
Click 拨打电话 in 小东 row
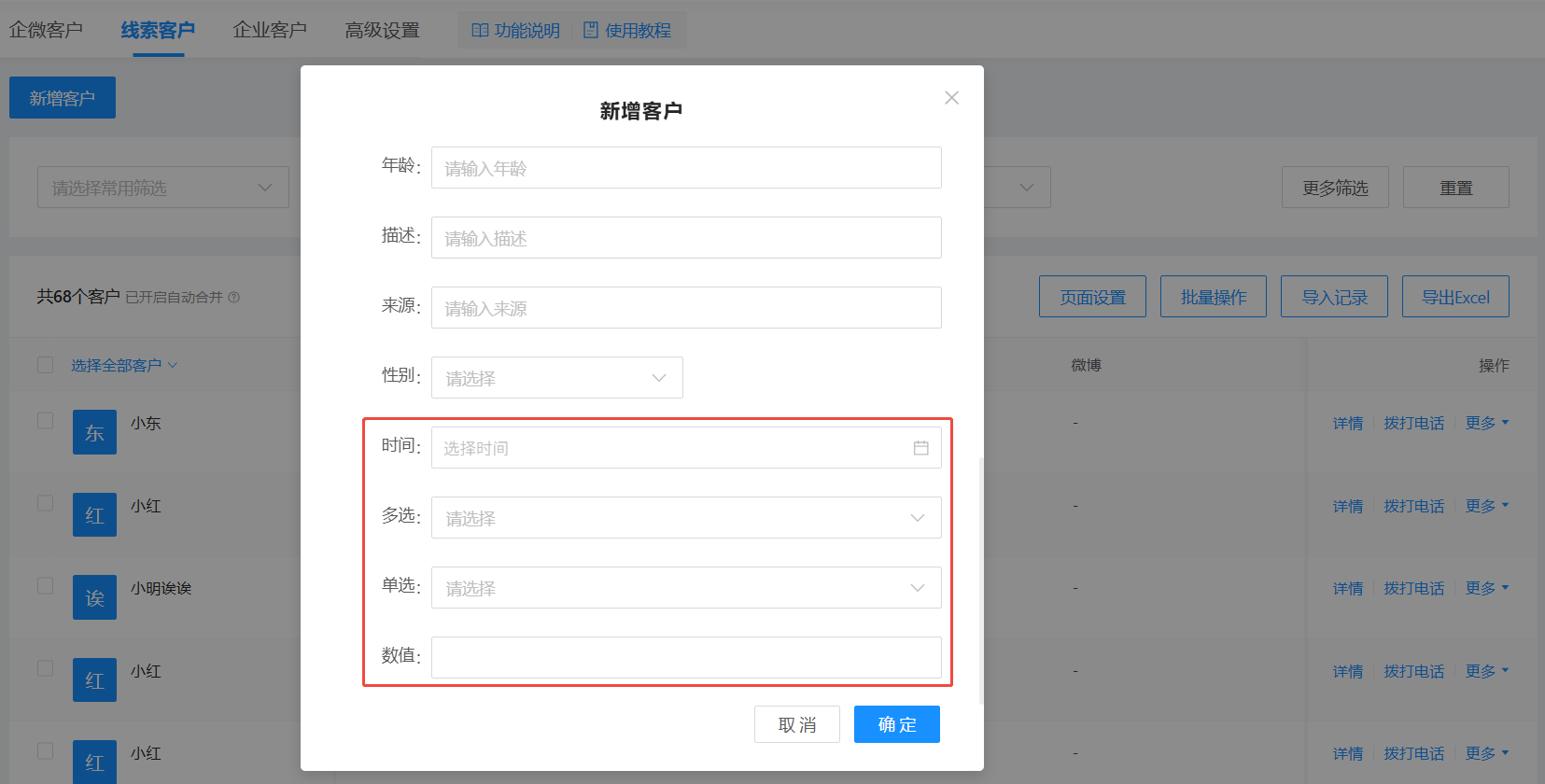tap(1414, 423)
